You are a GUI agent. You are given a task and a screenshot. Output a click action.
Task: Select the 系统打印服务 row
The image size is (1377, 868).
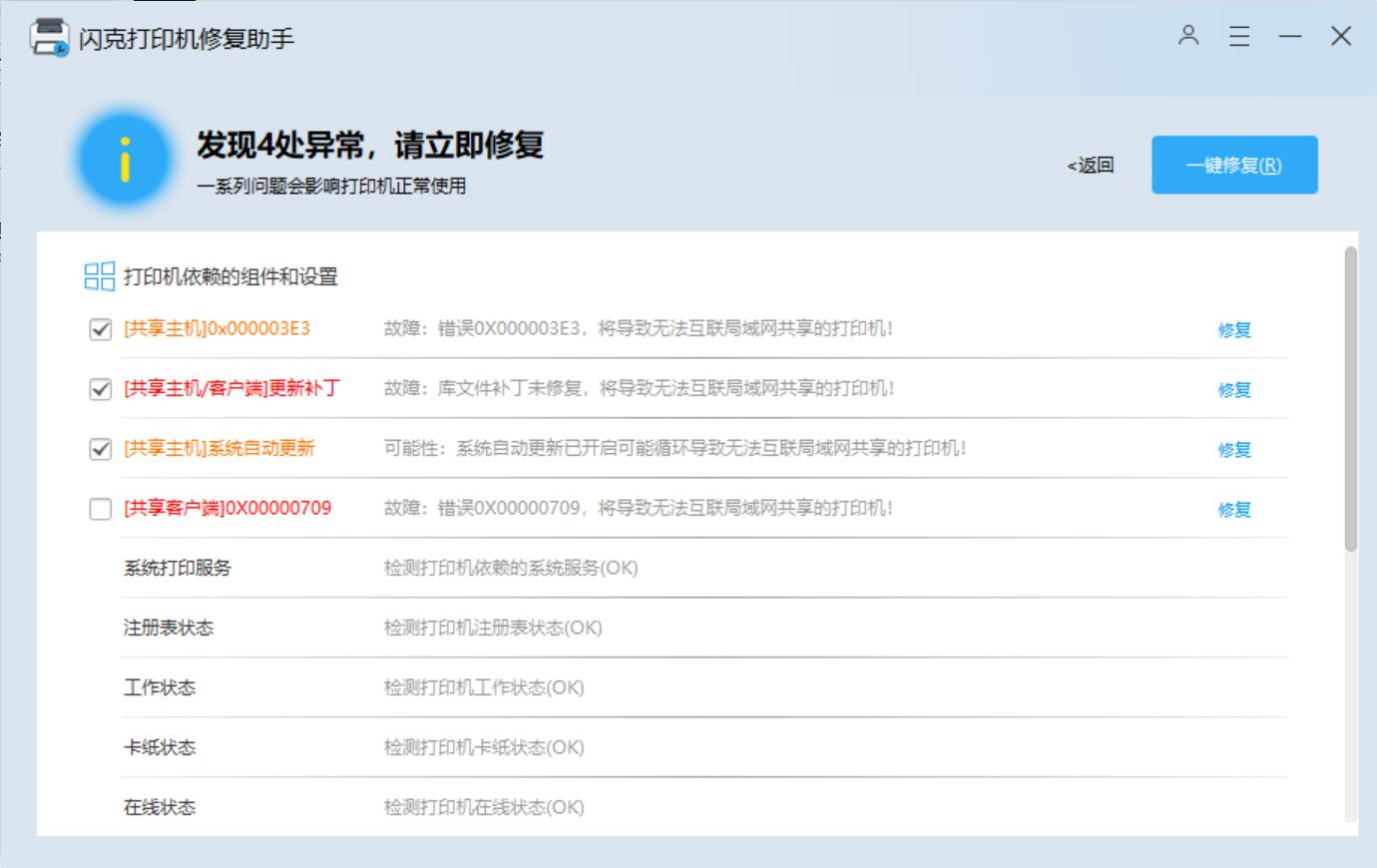click(x=178, y=568)
